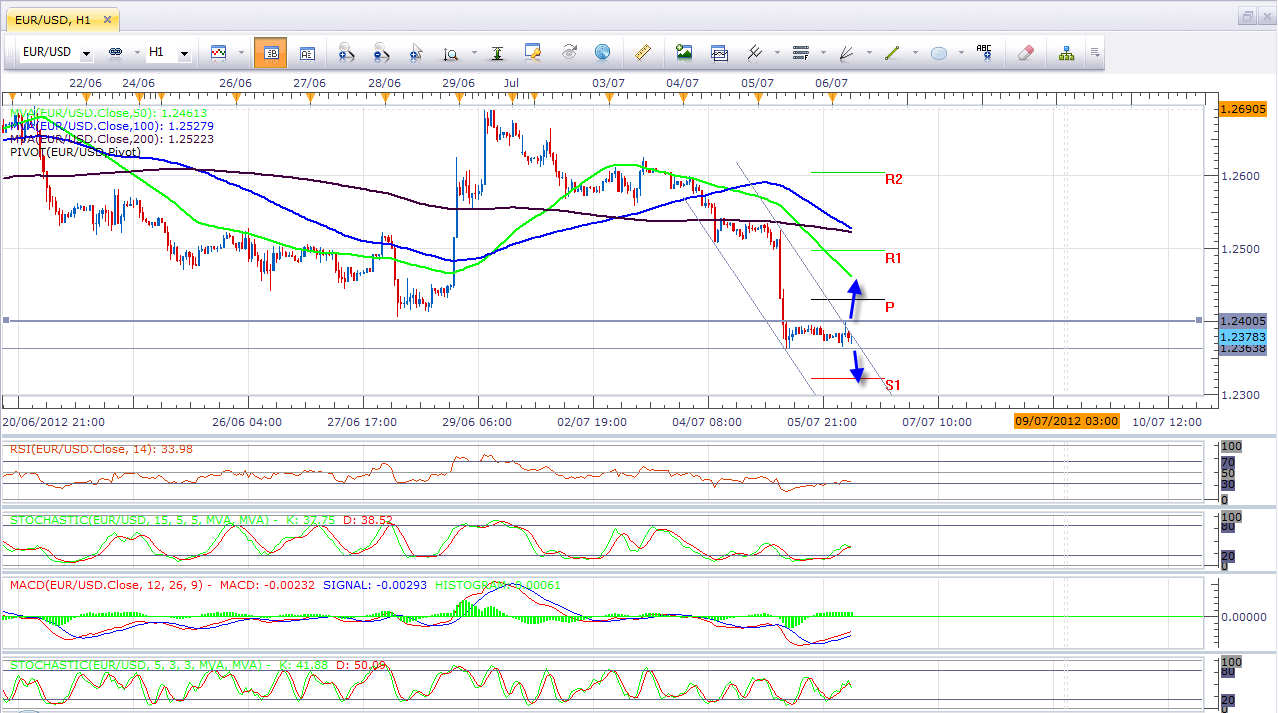
Task: Open the chart type line-chart icon
Action: click(x=218, y=52)
